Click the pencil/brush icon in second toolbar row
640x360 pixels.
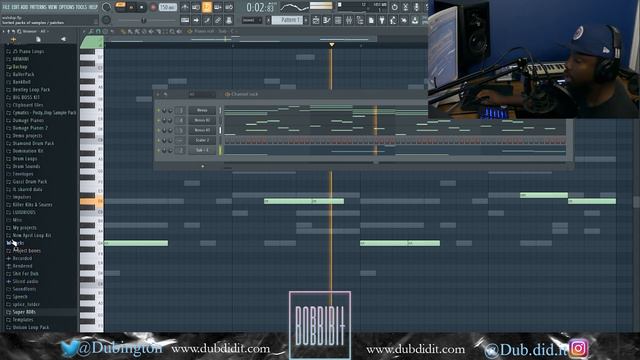(x=207, y=20)
